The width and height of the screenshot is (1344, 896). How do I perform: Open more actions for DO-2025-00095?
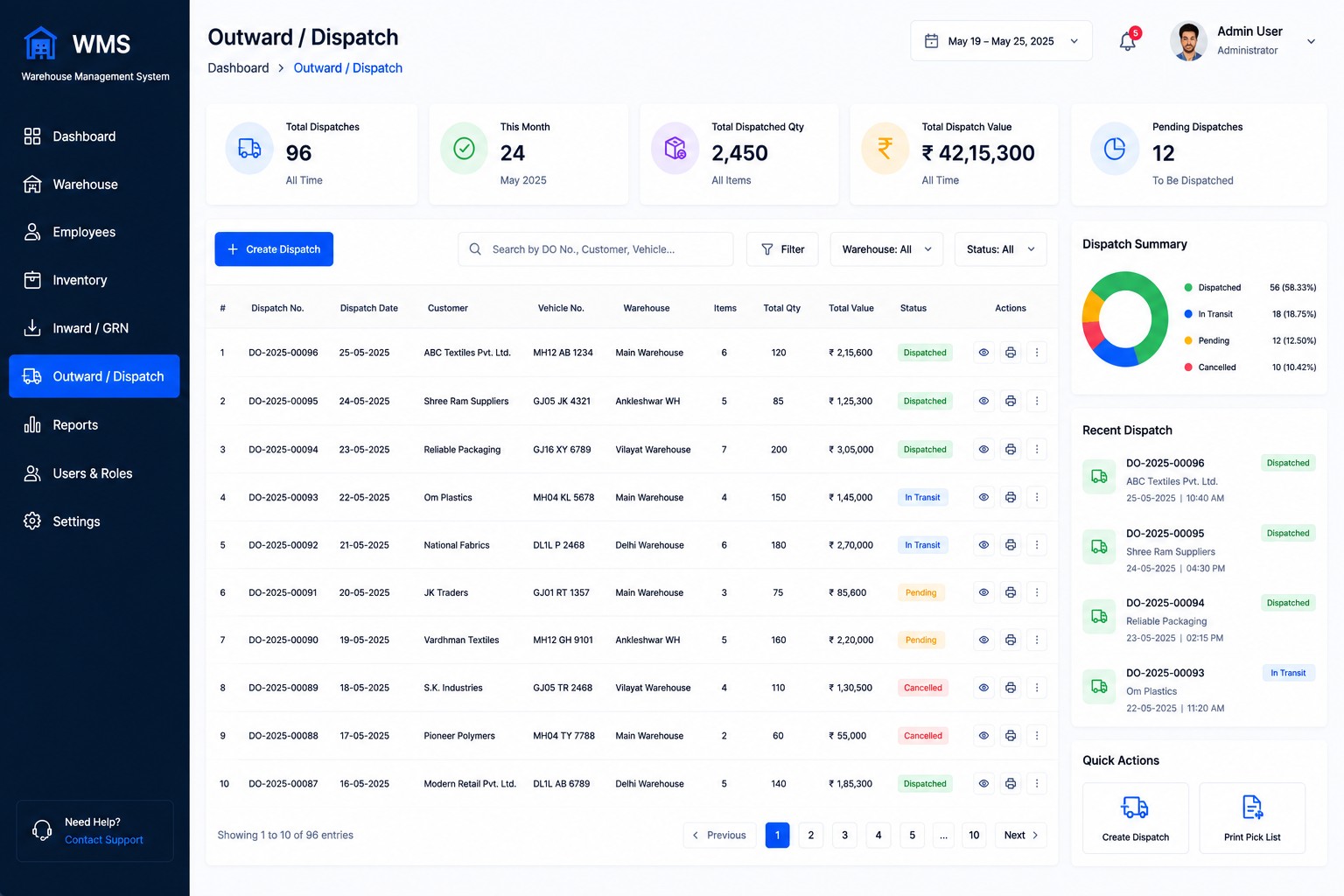[x=1037, y=401]
